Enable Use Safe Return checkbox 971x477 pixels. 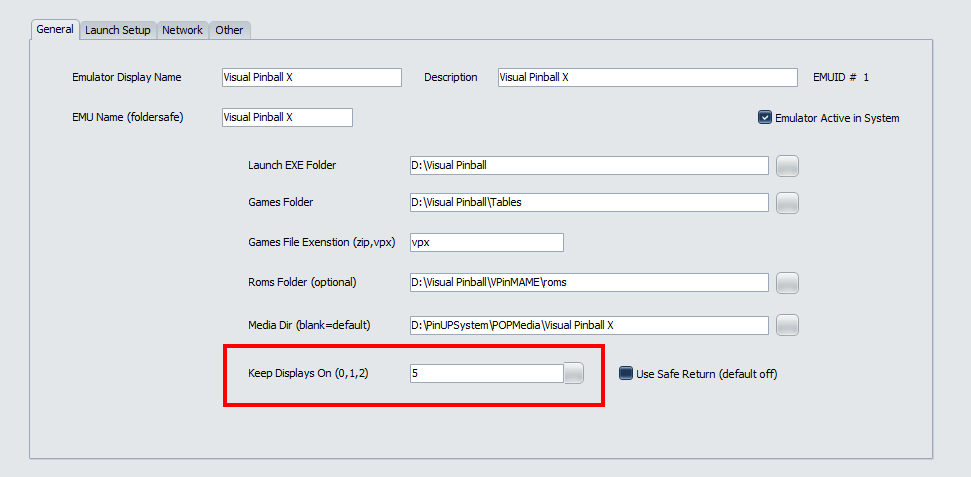tap(626, 374)
